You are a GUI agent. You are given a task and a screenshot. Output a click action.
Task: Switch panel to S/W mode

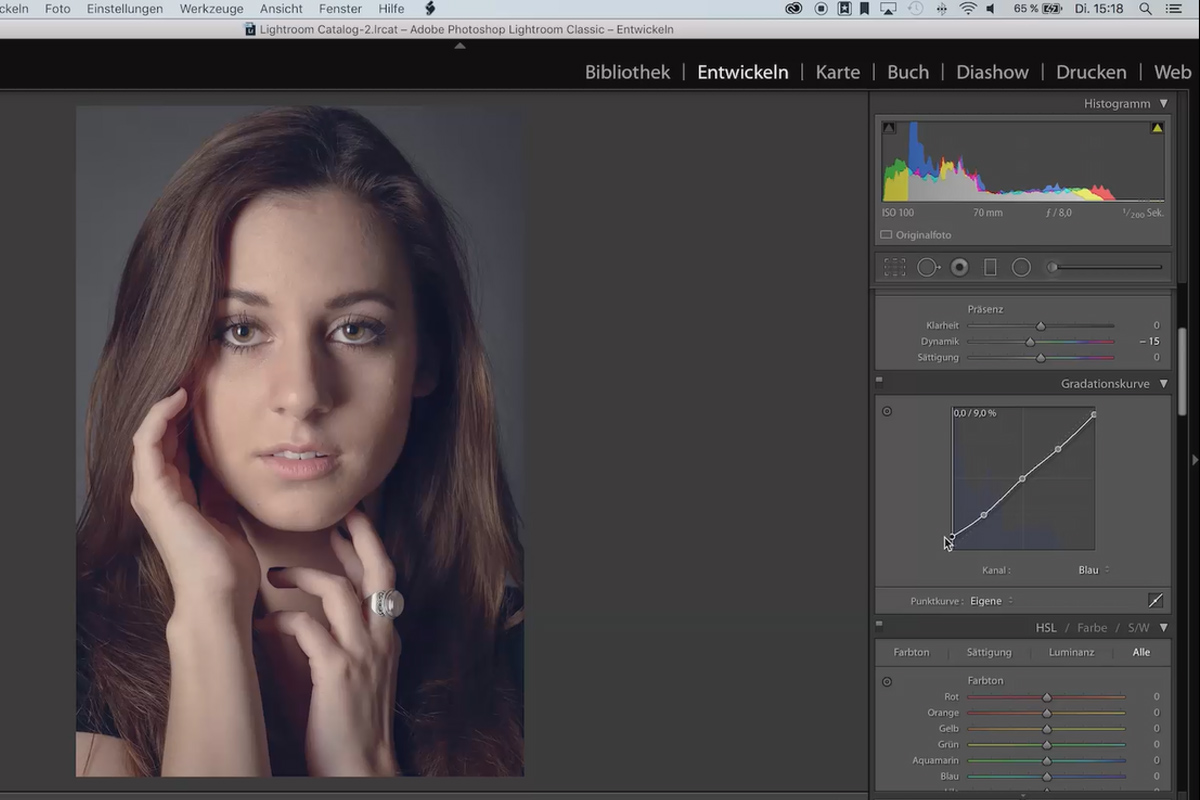[1138, 628]
